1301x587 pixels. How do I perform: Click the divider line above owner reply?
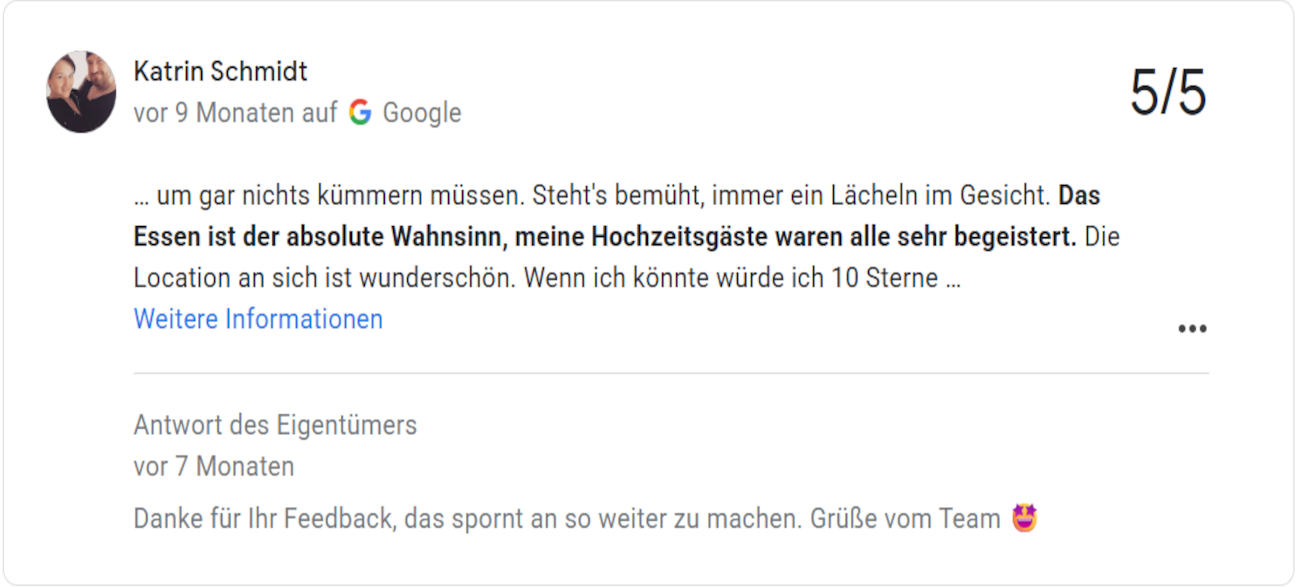(671, 373)
